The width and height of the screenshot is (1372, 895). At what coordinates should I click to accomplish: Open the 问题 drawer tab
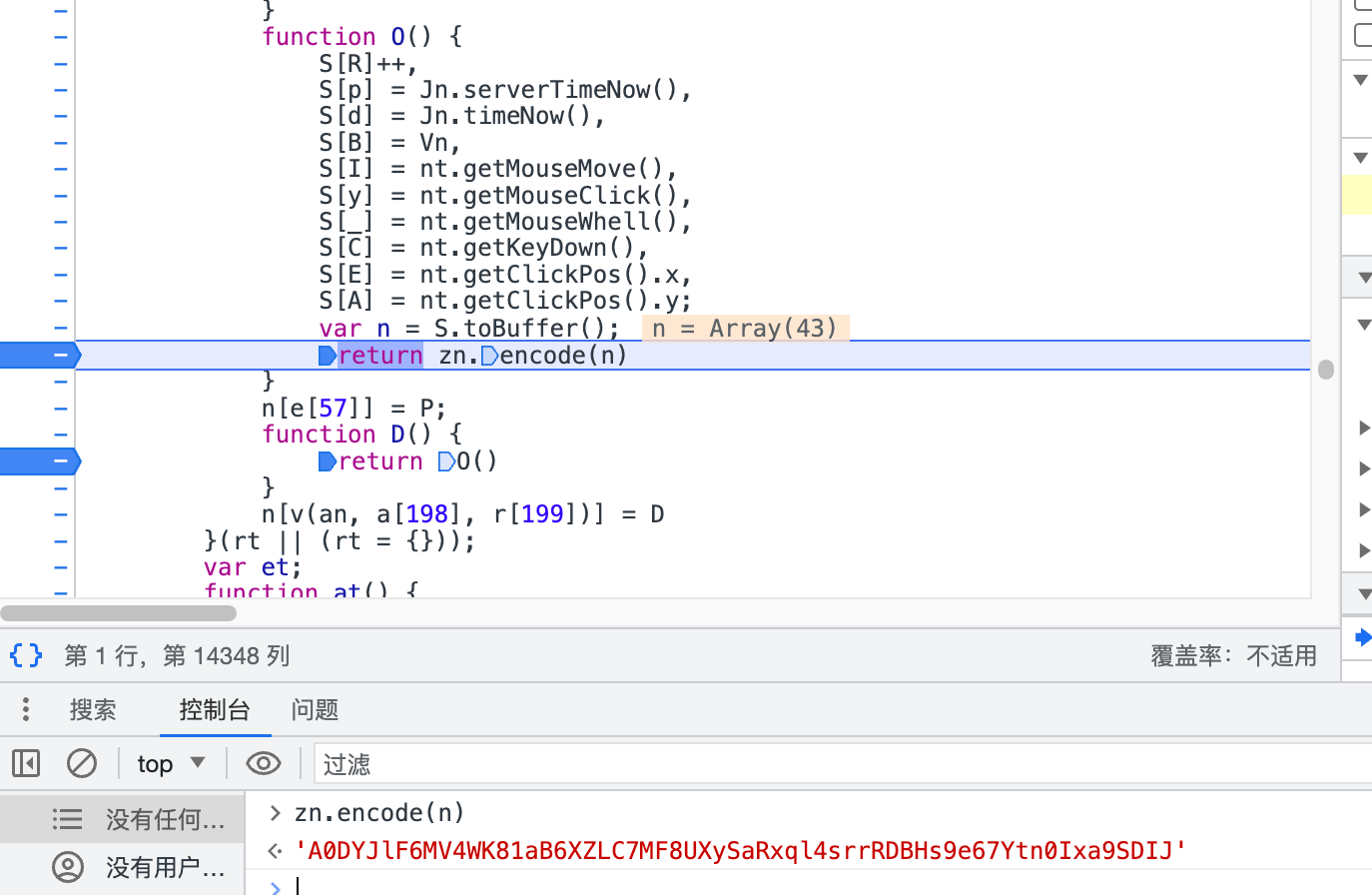[x=315, y=709]
